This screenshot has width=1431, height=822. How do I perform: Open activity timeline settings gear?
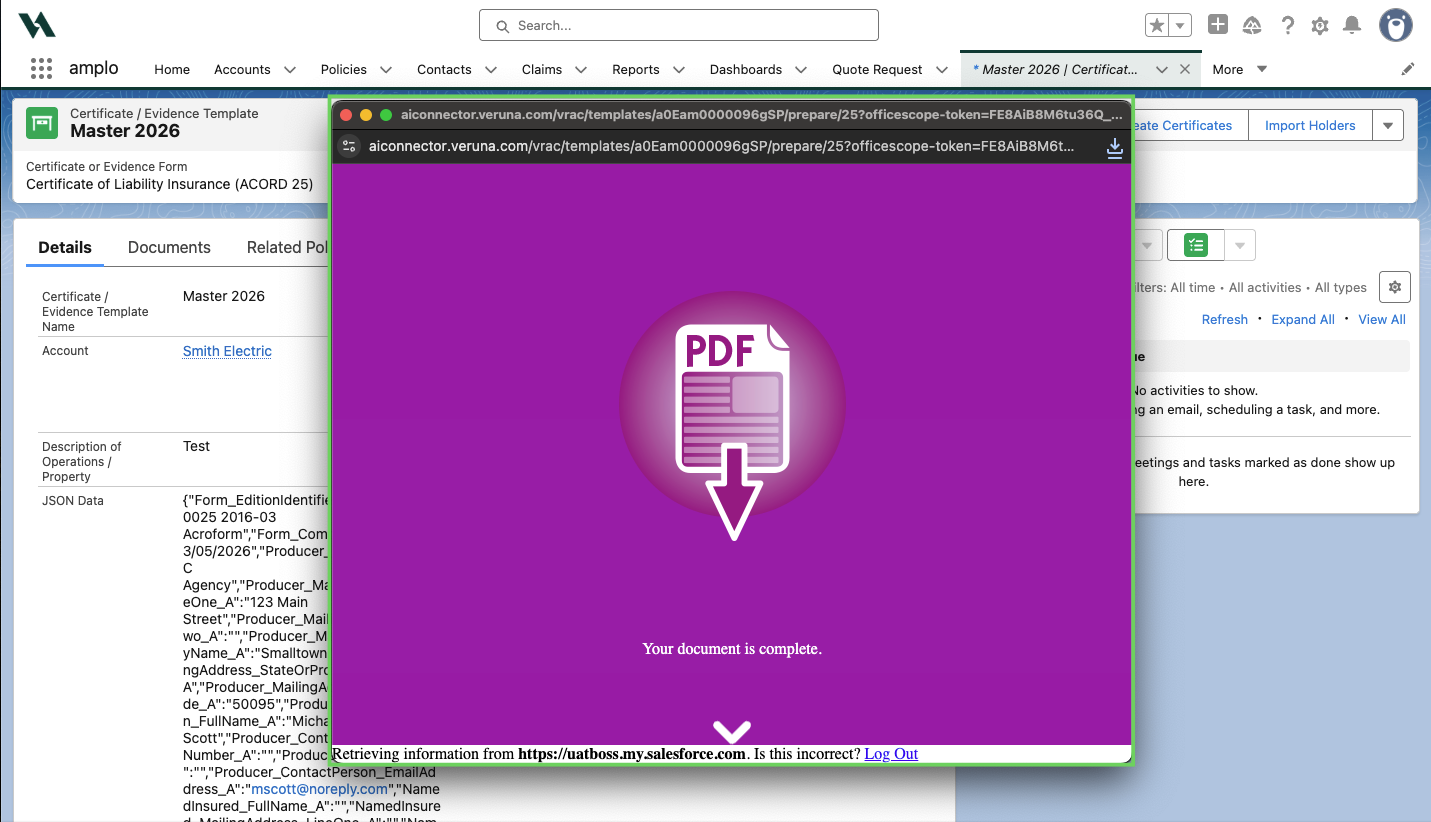pos(1395,287)
